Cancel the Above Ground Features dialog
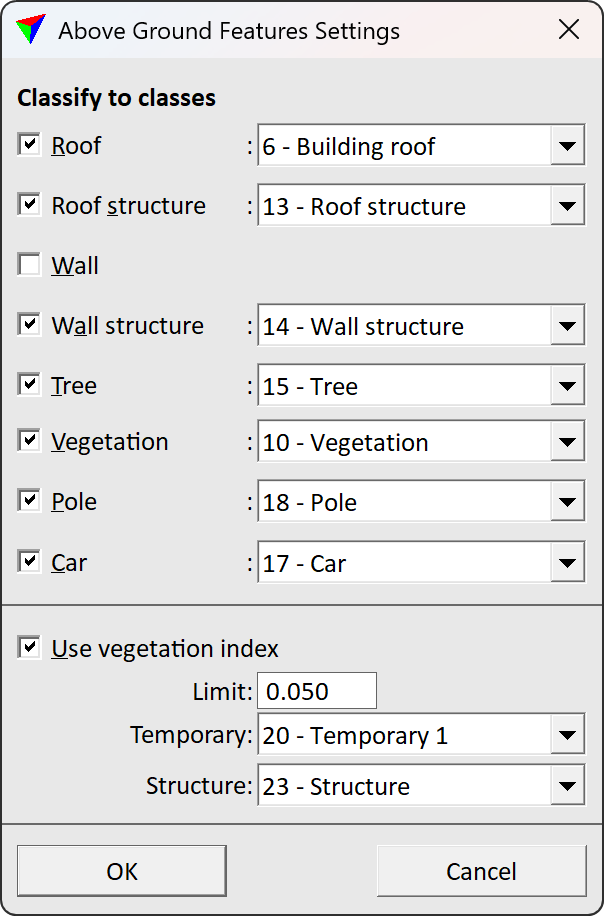 481,870
